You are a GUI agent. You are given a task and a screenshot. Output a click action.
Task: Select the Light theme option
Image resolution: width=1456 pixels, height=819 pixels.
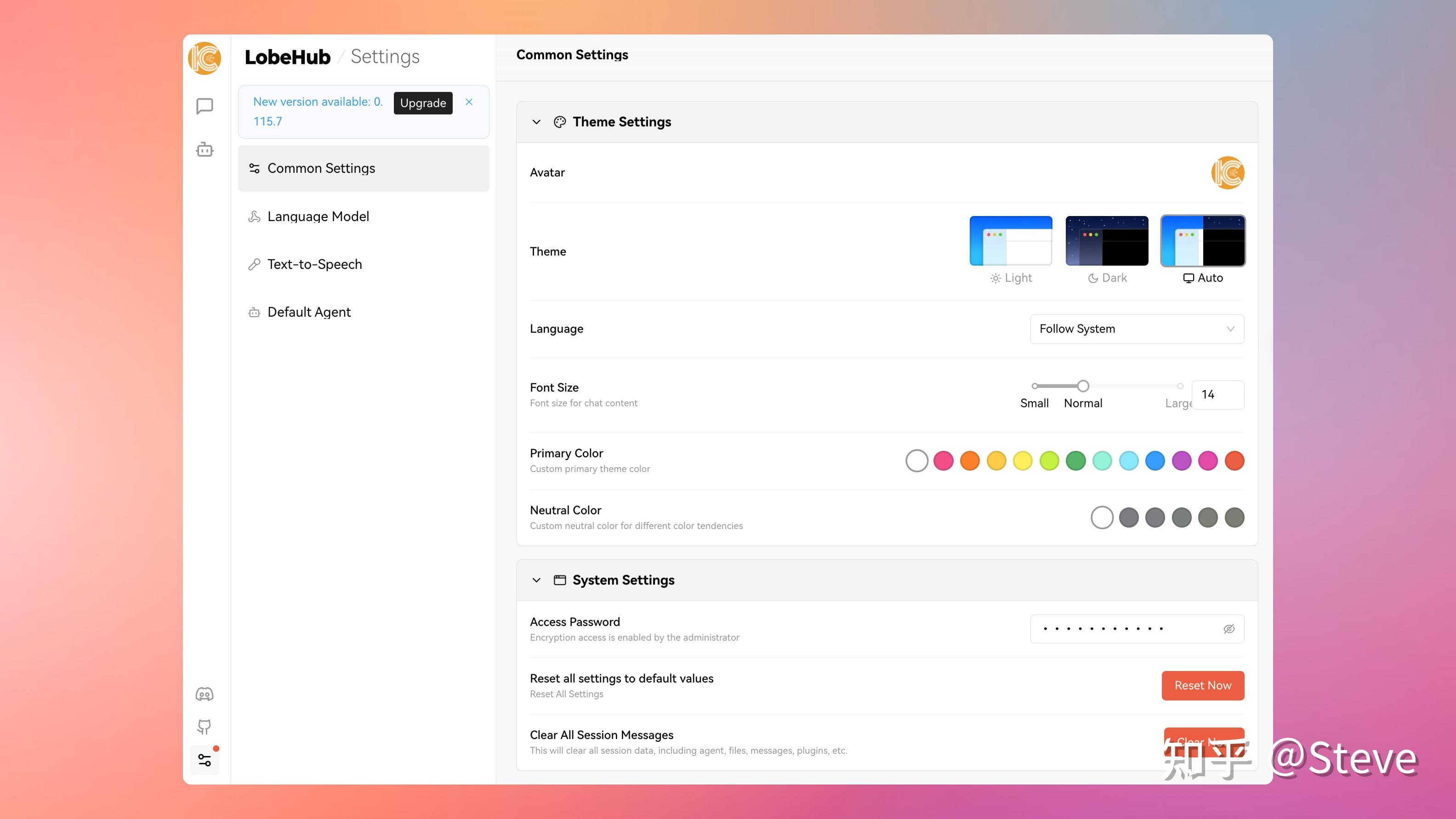point(1011,241)
